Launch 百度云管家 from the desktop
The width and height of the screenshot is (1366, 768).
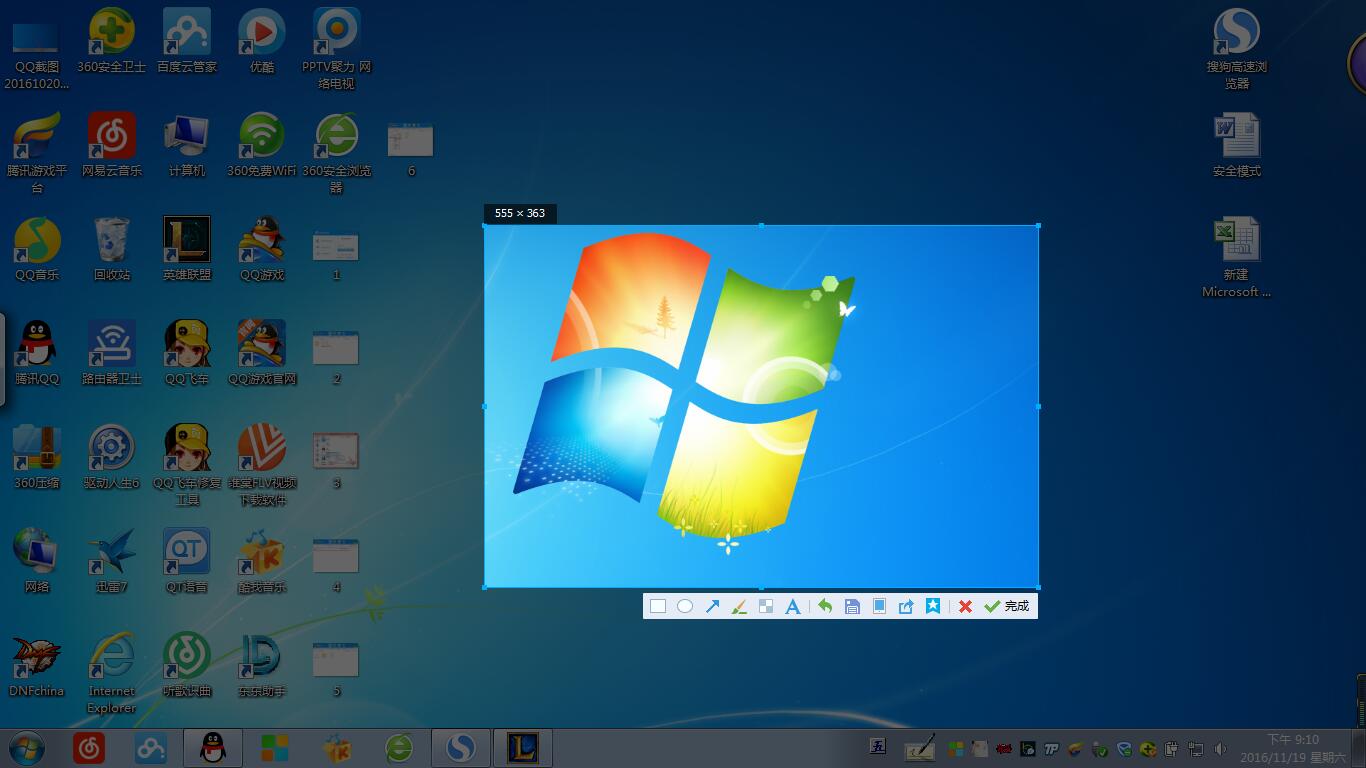(x=187, y=41)
